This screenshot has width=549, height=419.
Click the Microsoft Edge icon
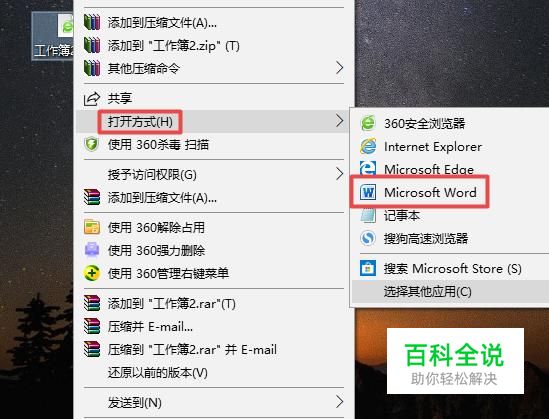368,168
